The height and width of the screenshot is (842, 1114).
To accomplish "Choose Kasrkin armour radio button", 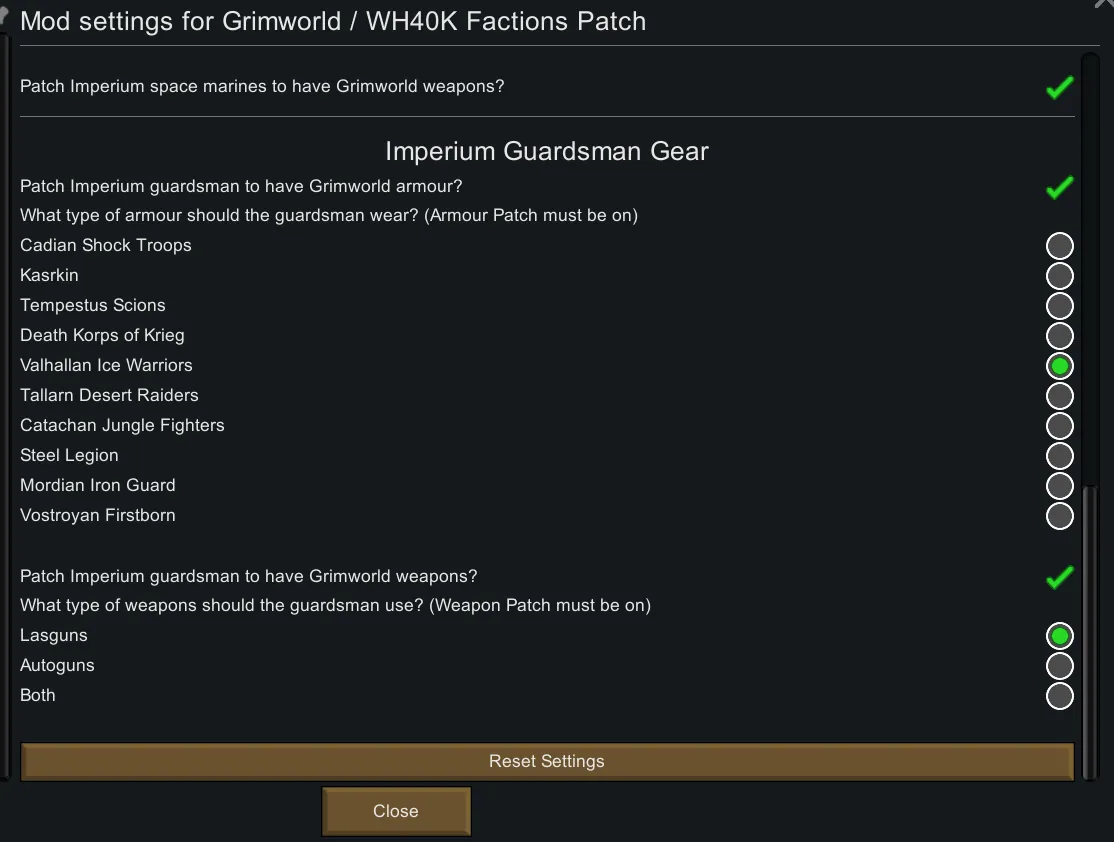I will tap(1059, 276).
